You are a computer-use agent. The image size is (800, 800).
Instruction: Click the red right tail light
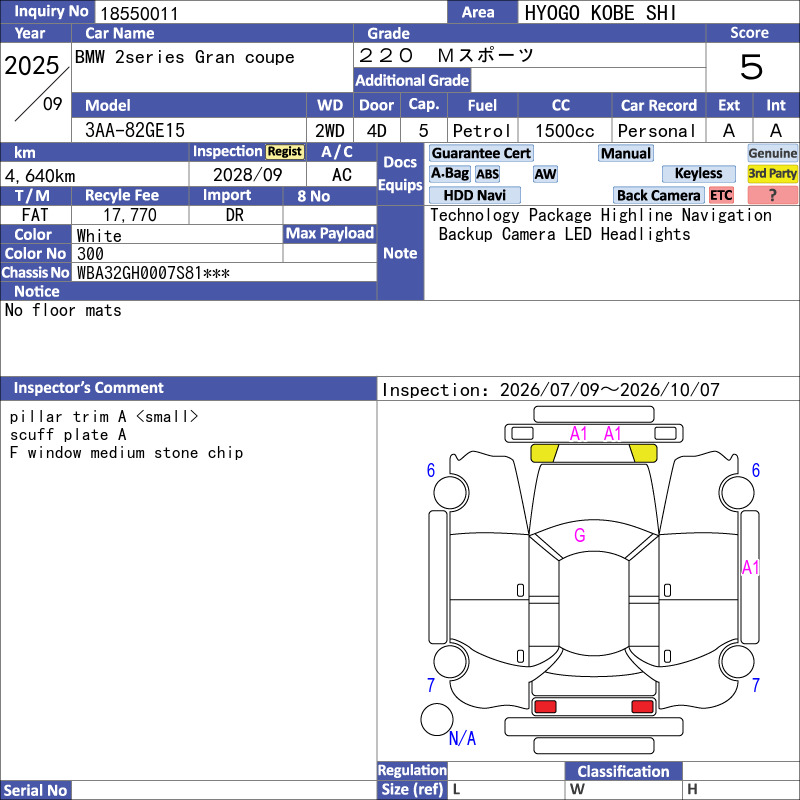click(x=642, y=707)
